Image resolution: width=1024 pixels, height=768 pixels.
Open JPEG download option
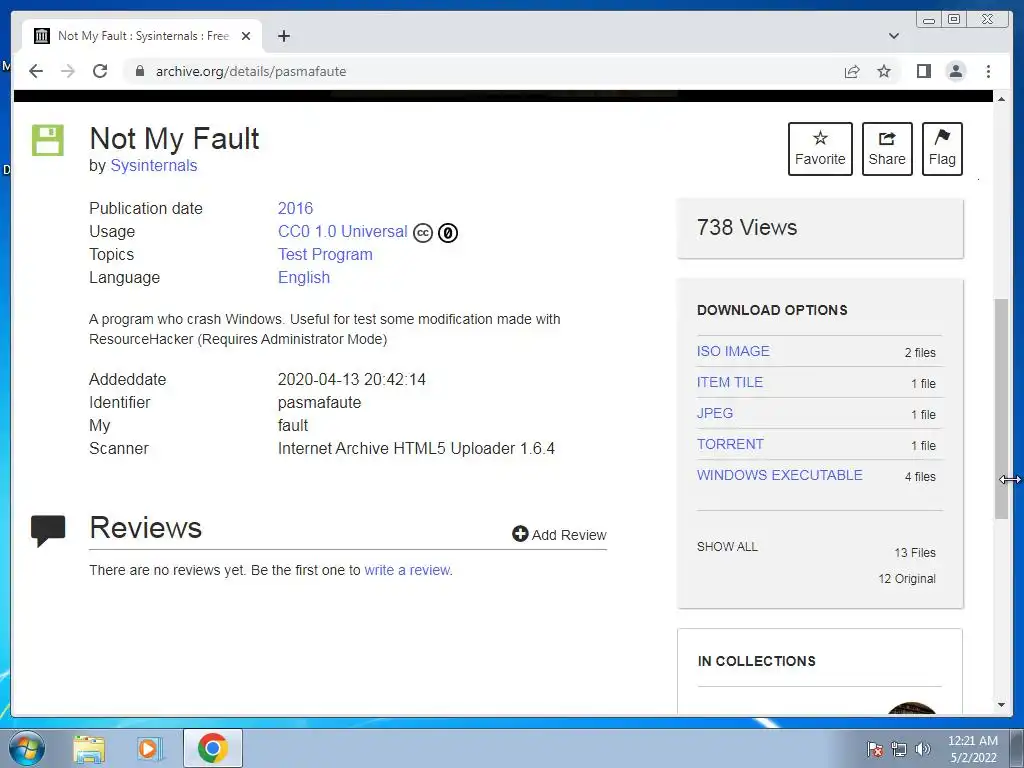coord(714,413)
